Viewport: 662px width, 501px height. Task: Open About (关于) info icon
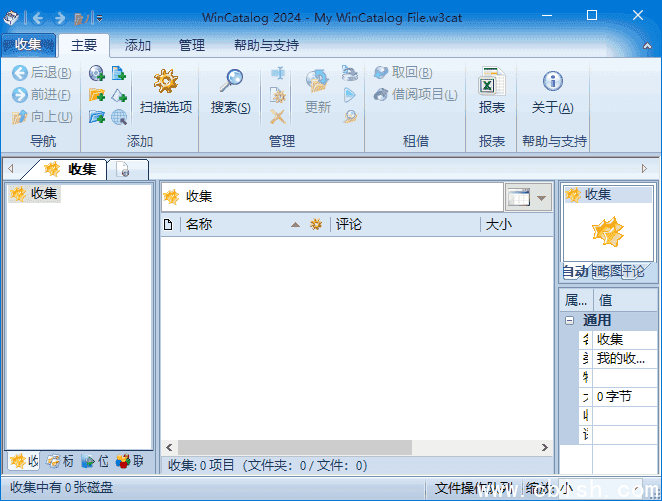click(553, 81)
